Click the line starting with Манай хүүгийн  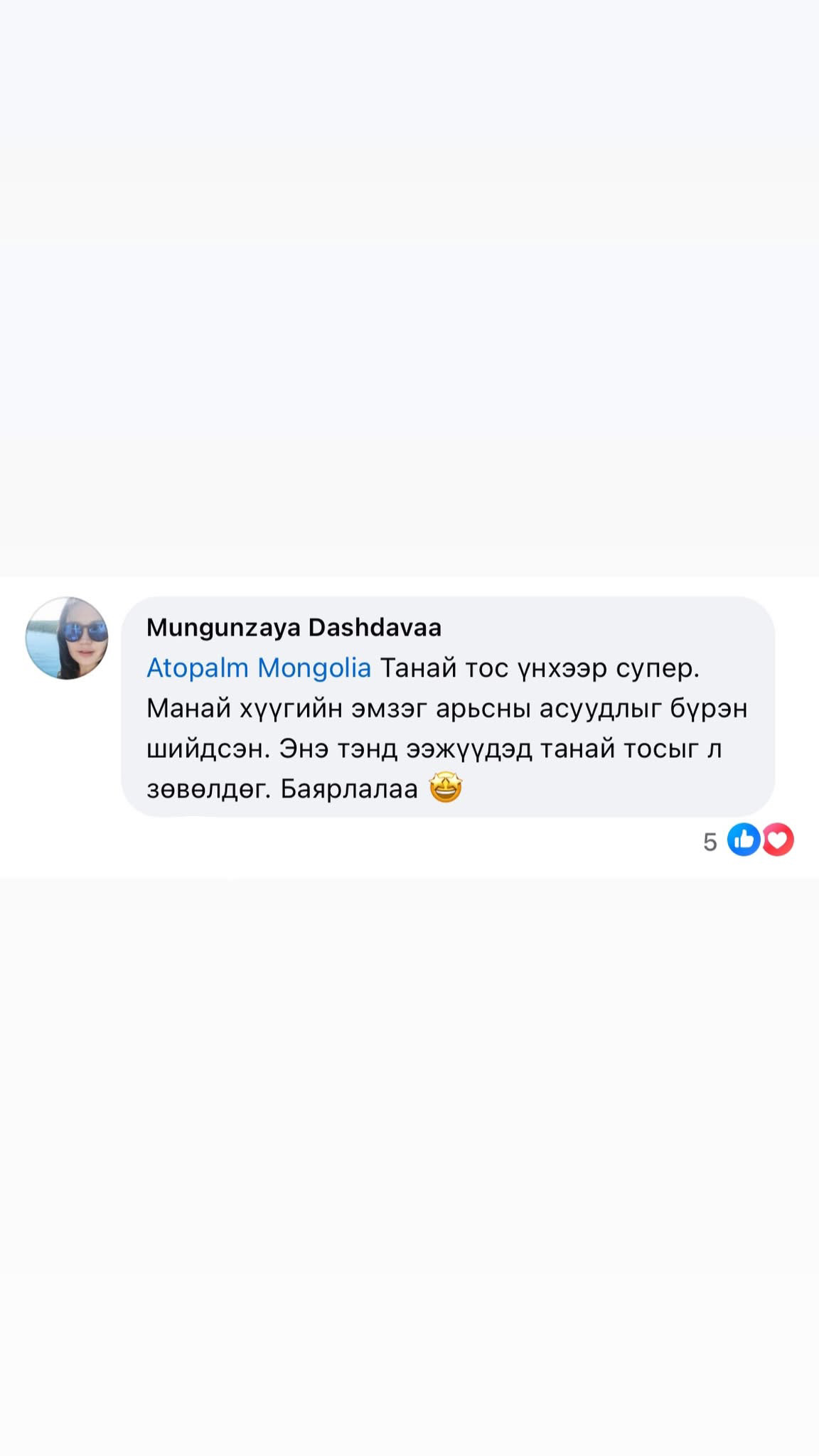447,709
